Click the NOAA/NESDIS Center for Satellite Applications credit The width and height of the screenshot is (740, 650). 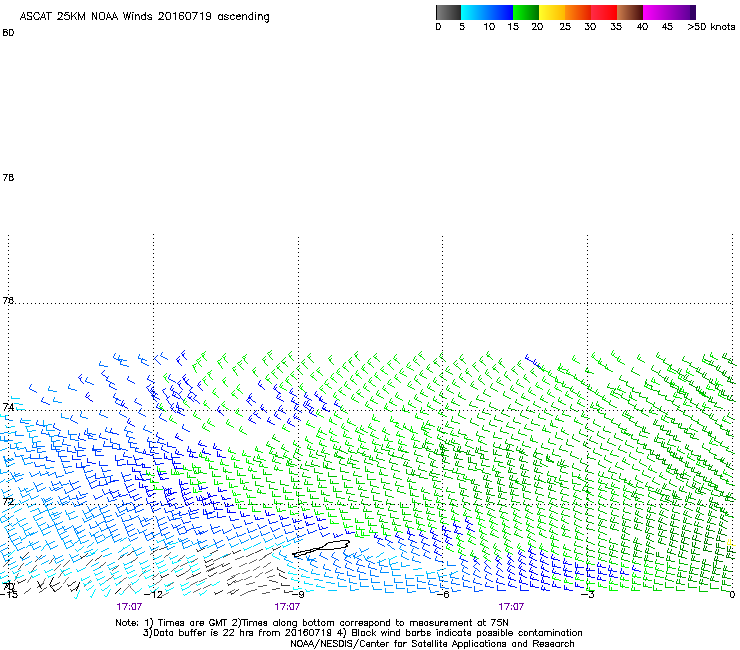432,644
